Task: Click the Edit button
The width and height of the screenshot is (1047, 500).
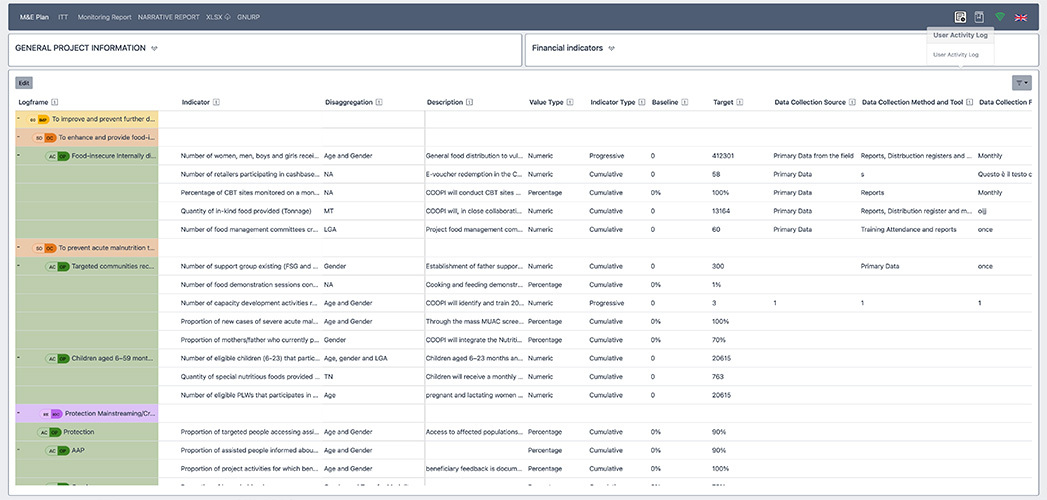Action: pos(24,83)
